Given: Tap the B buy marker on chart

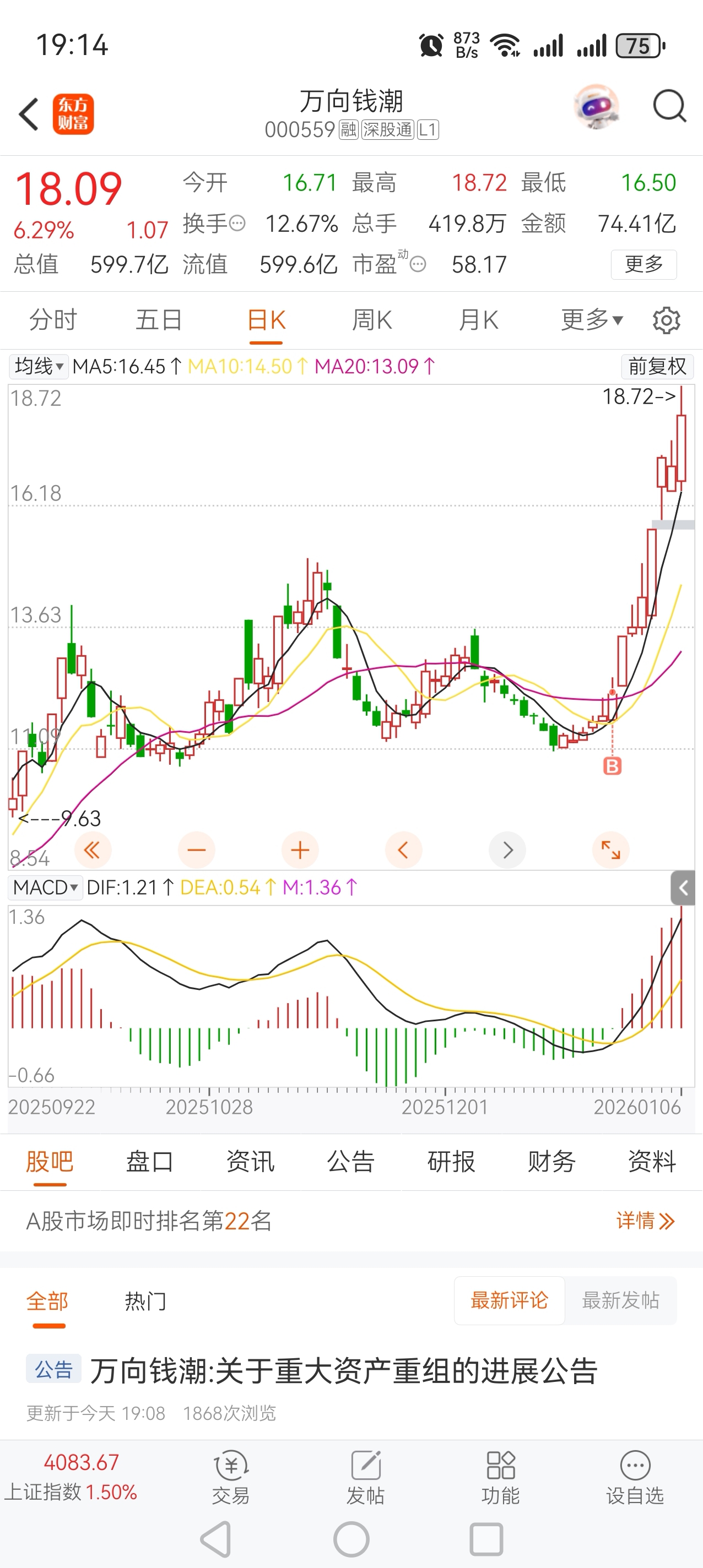Looking at the screenshot, I should pyautogui.click(x=612, y=766).
